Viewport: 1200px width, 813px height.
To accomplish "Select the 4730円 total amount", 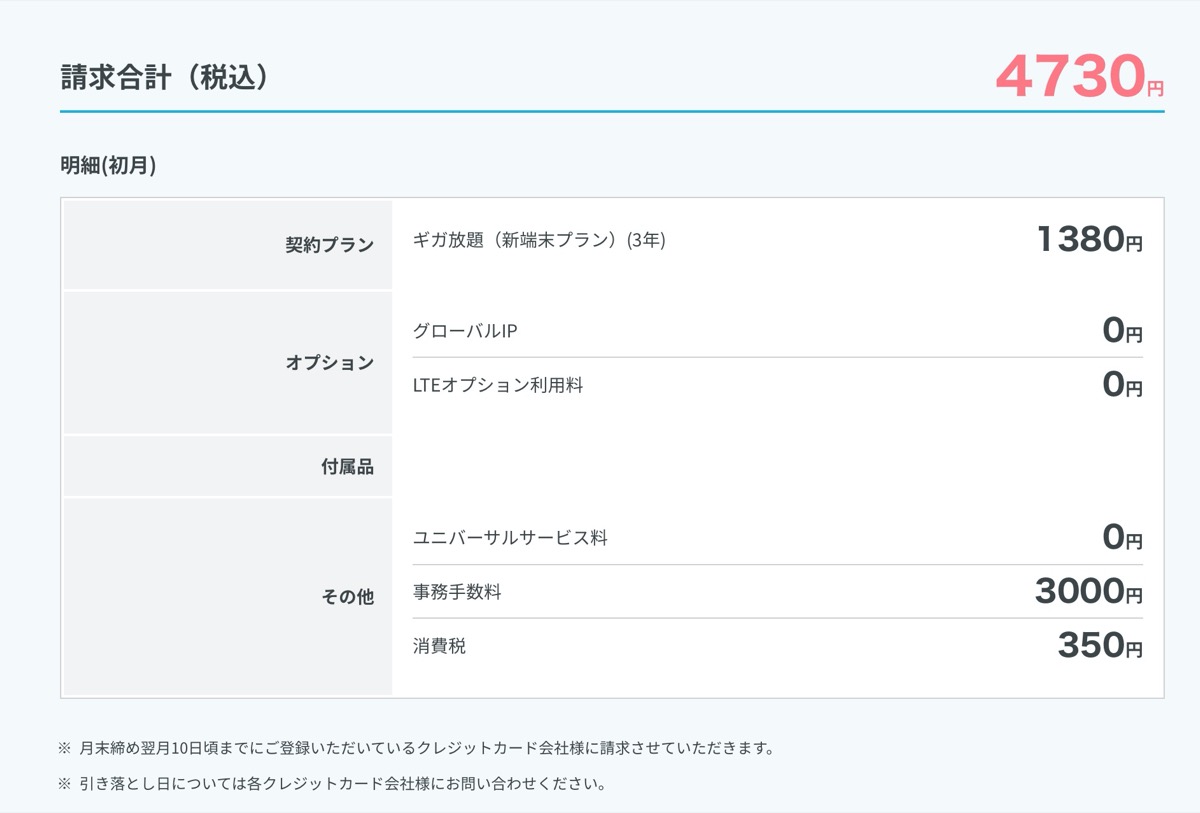I will [1080, 77].
